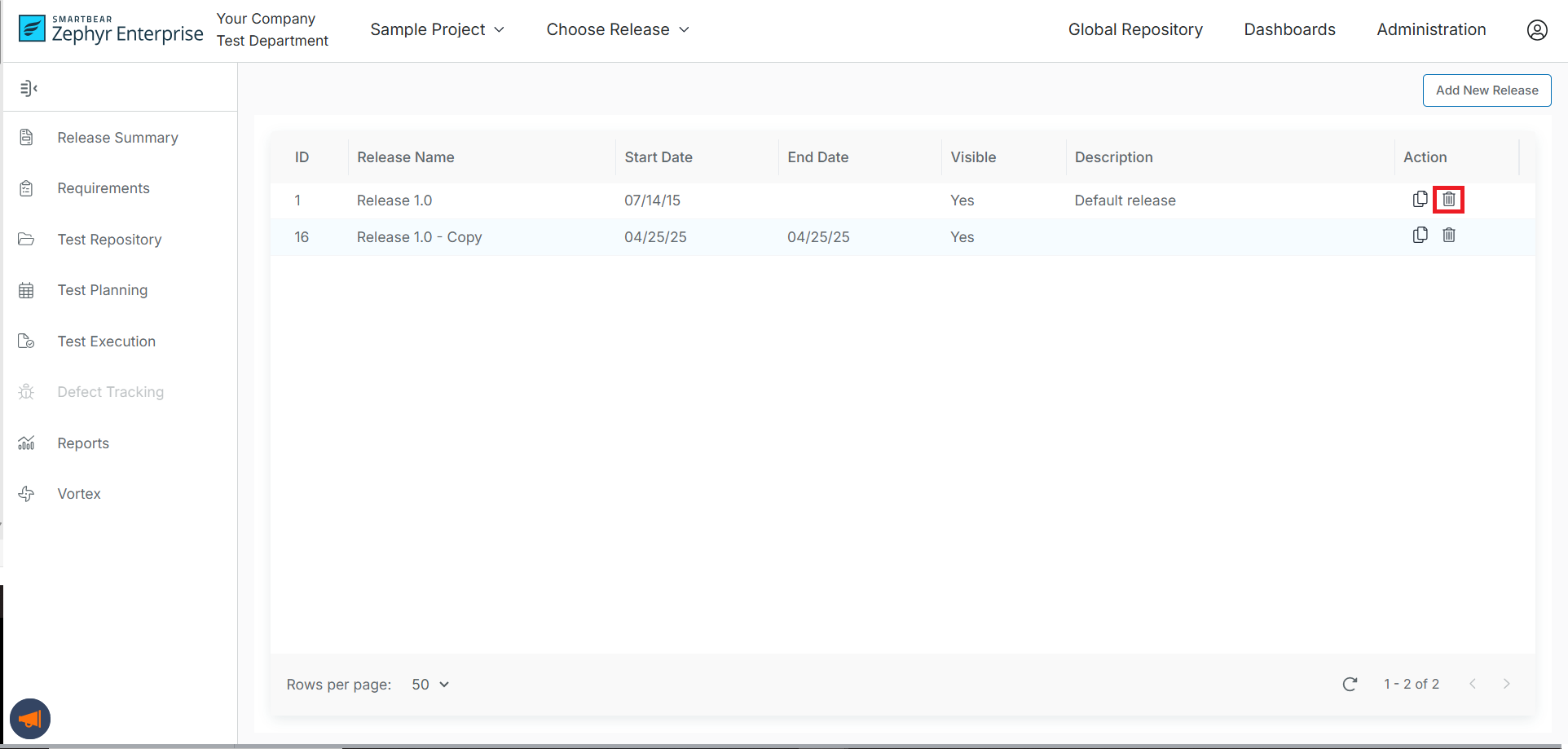Clone Release 1.0 using its copy icon

click(1420, 199)
